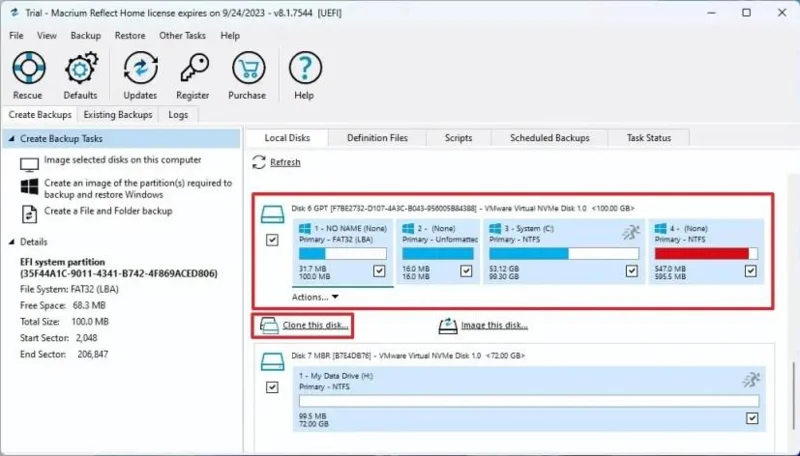Click running figure icon on System (C:) partition
The image size is (800, 456).
(x=631, y=232)
